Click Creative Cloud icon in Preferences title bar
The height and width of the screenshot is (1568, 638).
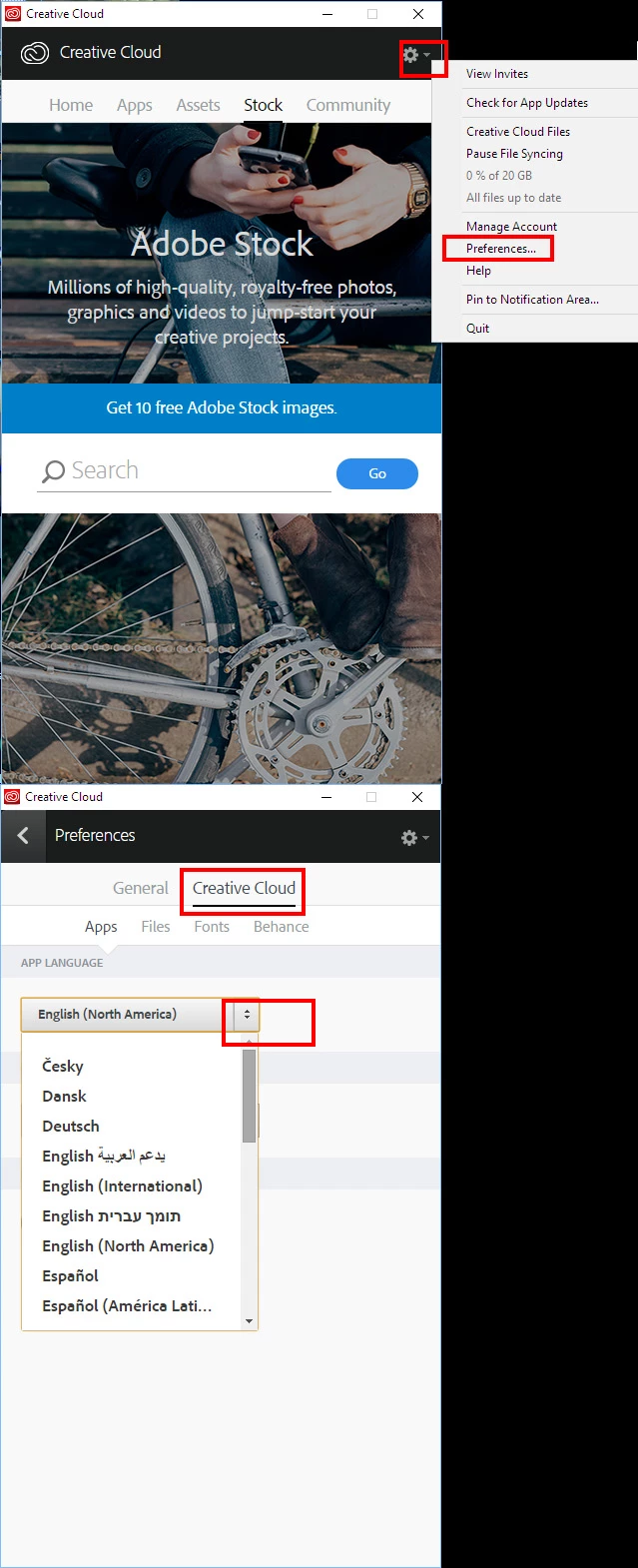pos(12,797)
